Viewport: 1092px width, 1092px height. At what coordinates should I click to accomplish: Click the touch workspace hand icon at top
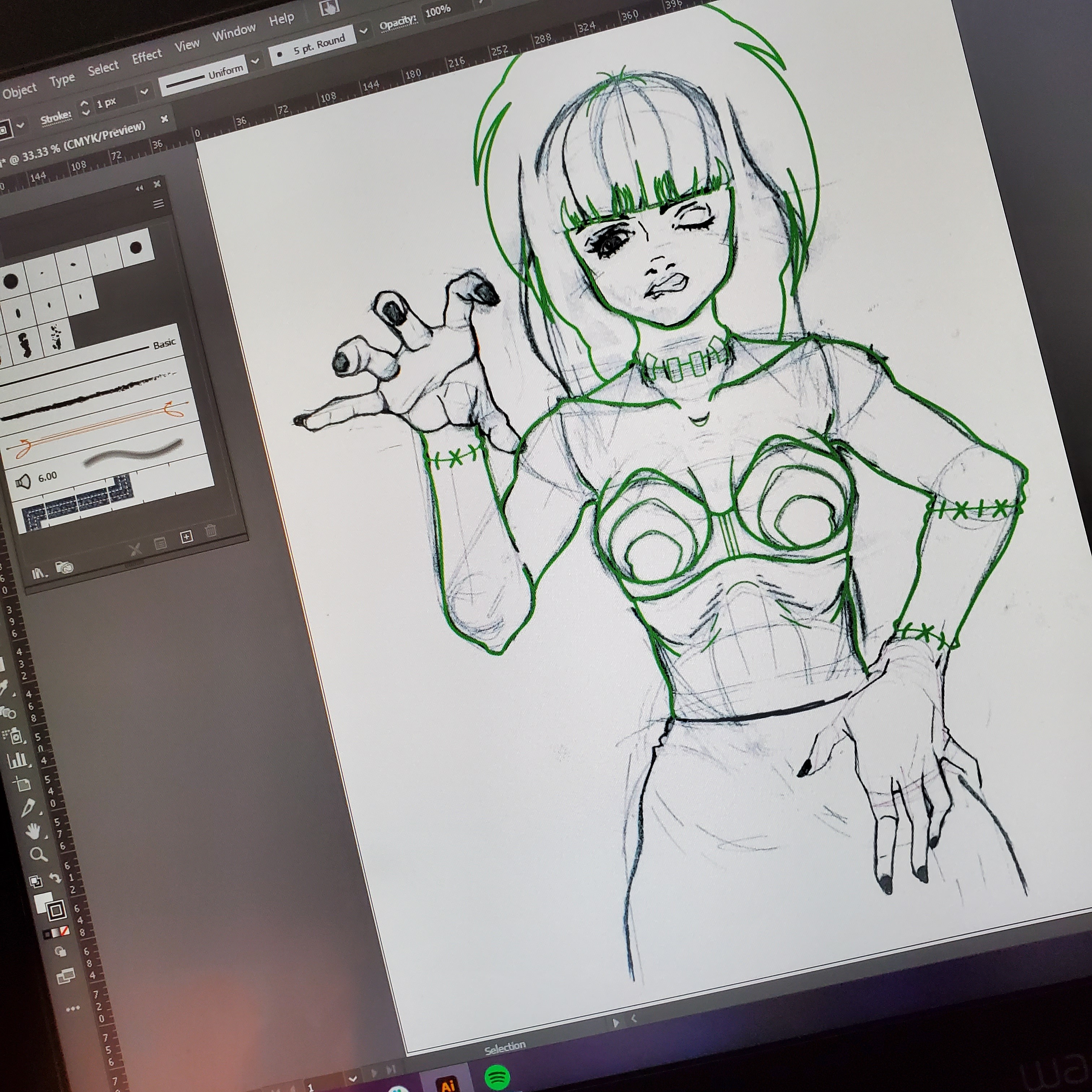pos(329,7)
